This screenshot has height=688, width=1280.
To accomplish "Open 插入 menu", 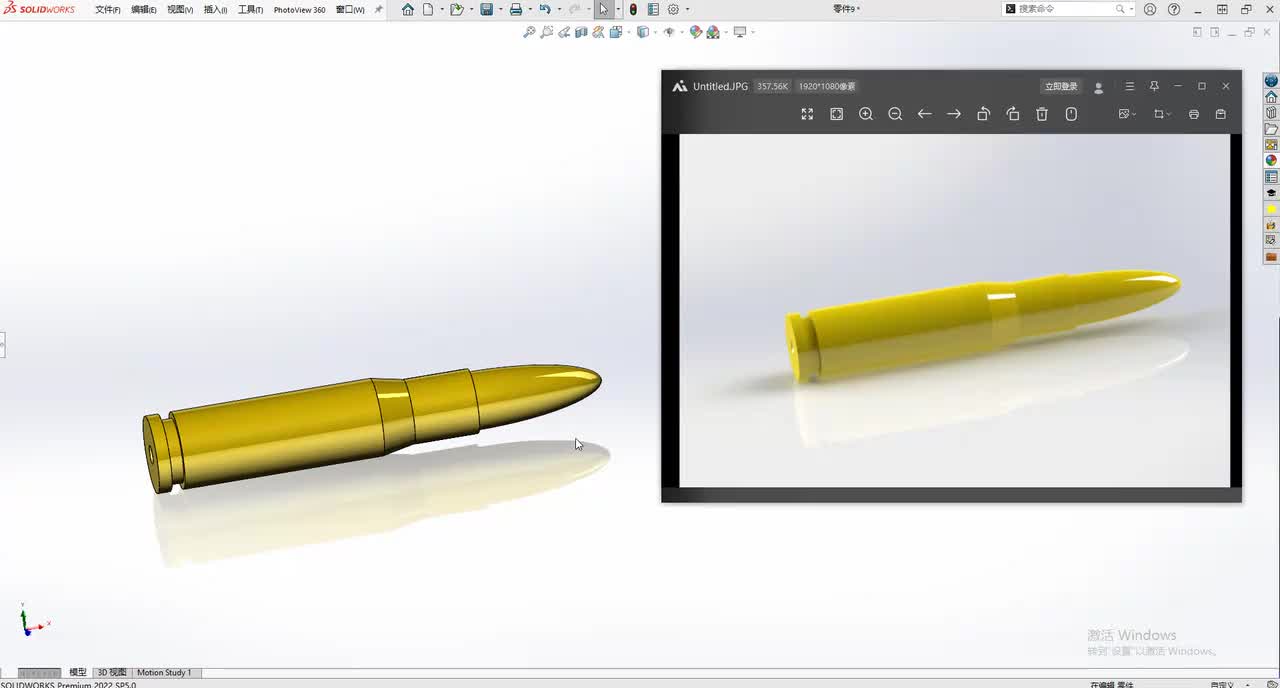I will 215,10.
